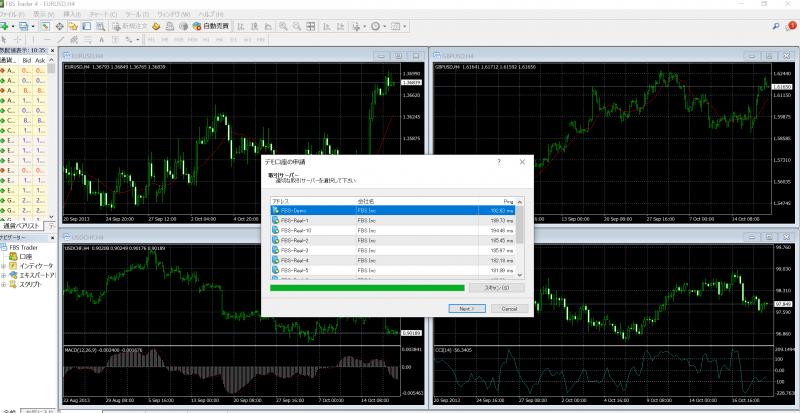Select the horizontal line drawing tool
The image size is (800, 413).
click(x=47, y=39)
